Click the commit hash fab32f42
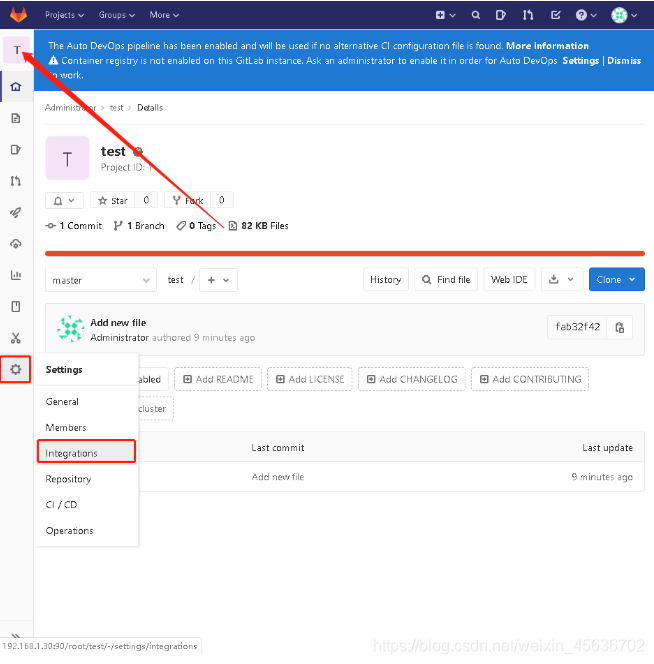Screen dimensions: 654x664 click(x=577, y=327)
